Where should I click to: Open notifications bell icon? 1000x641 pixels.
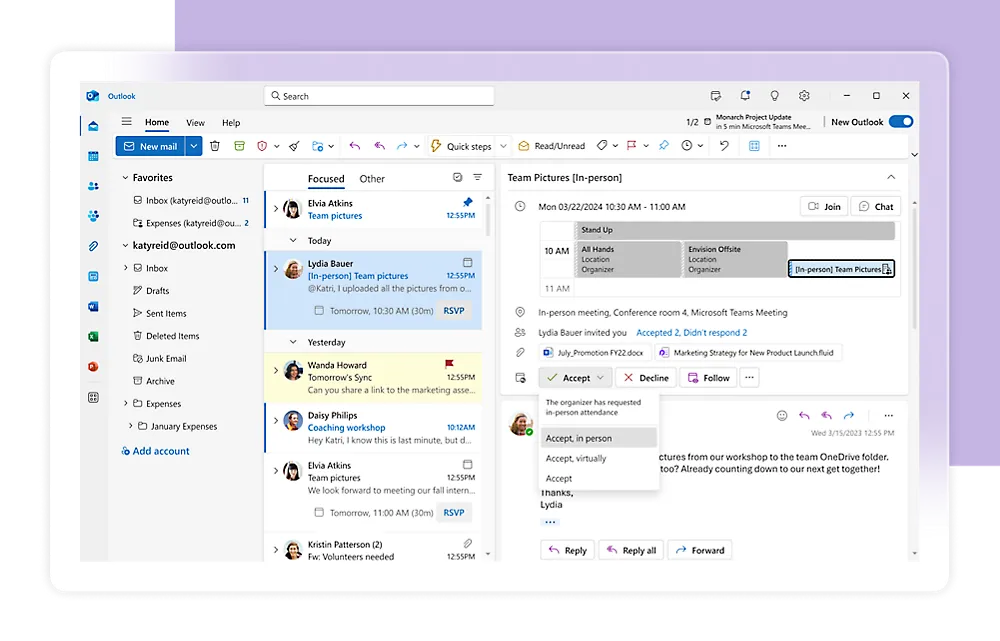point(745,96)
